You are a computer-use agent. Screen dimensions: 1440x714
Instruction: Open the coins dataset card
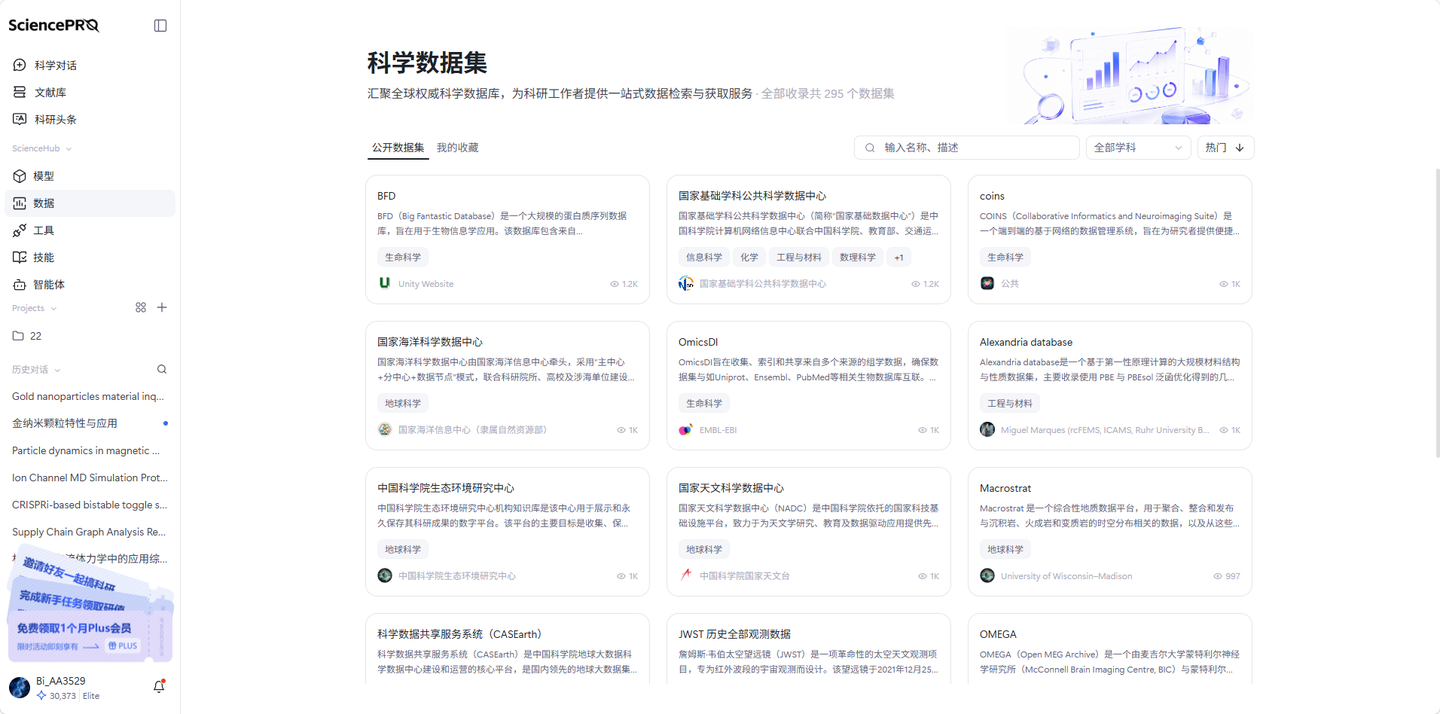click(1110, 240)
